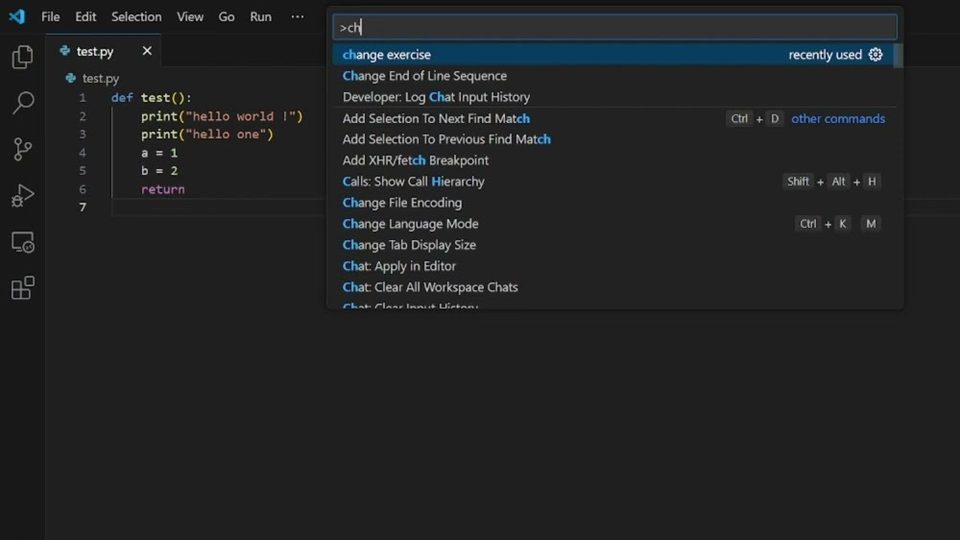960x540 pixels.
Task: Click test.py in the breadcrumb
Action: coord(100,78)
